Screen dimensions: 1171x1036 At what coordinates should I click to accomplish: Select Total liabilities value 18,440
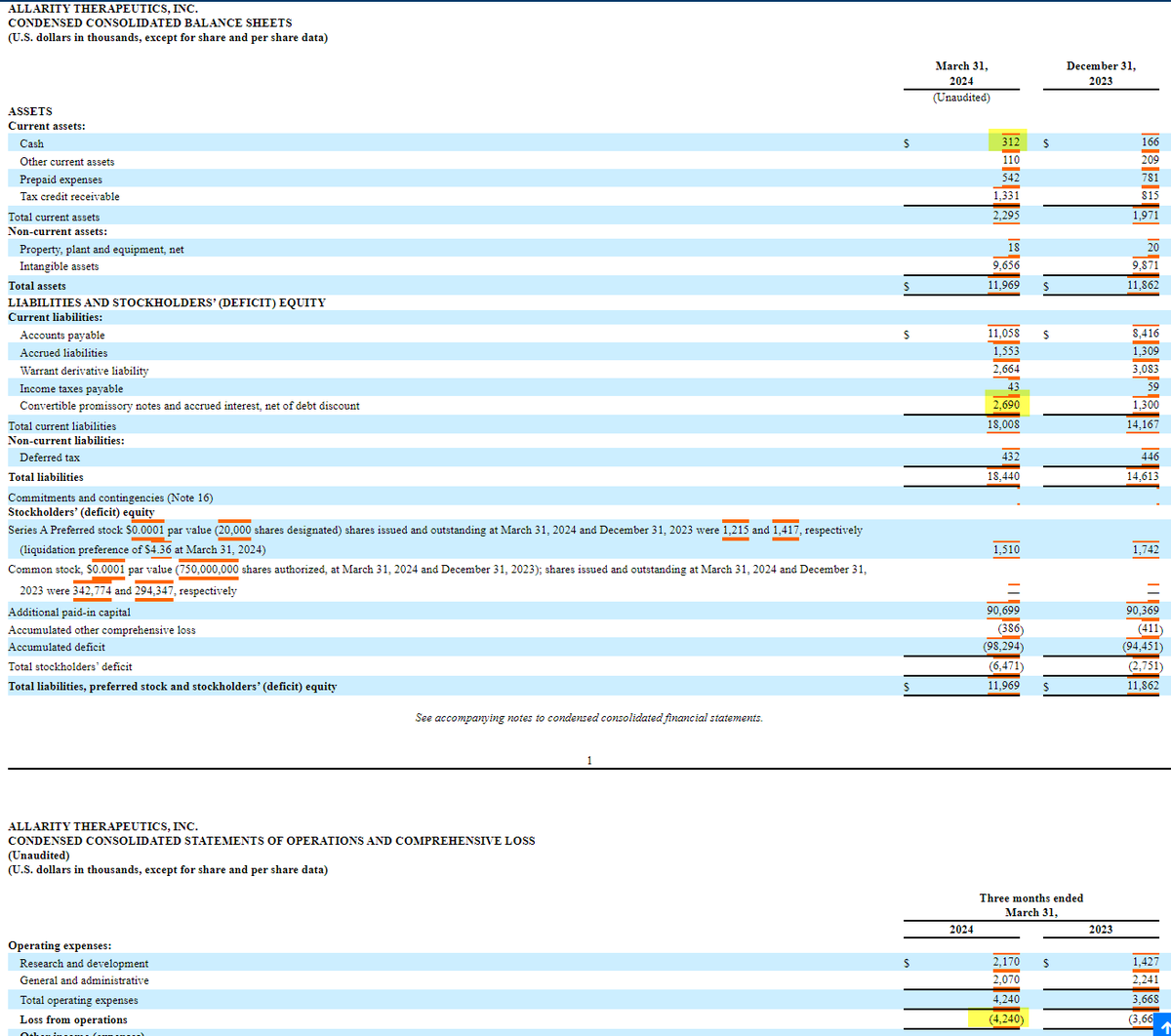tap(1003, 477)
